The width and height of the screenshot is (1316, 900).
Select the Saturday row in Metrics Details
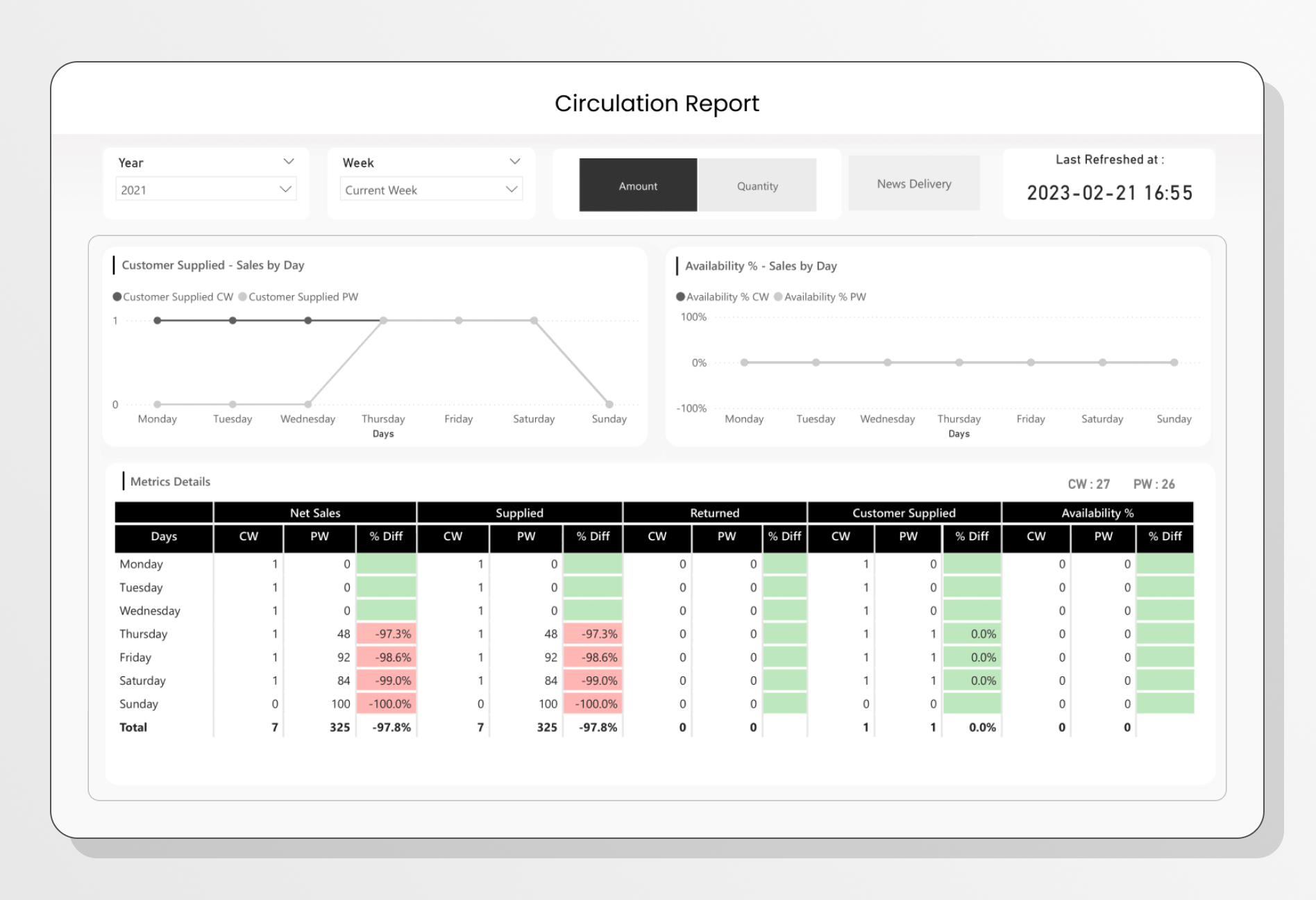tap(654, 681)
